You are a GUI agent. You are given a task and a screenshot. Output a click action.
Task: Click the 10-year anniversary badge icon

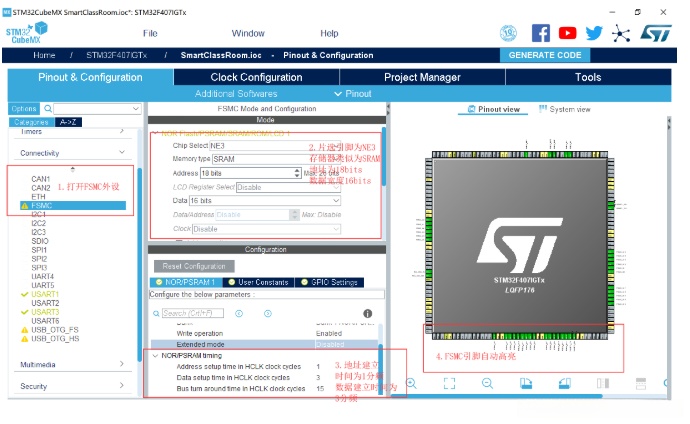[x=508, y=33]
